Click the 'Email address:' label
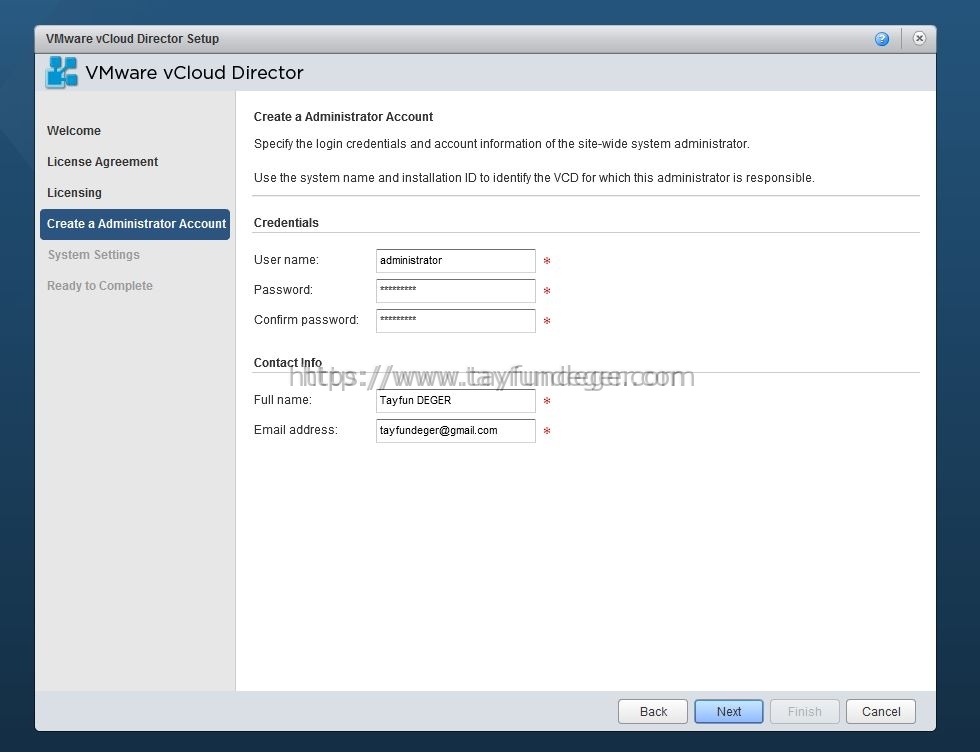 pyautogui.click(x=296, y=429)
